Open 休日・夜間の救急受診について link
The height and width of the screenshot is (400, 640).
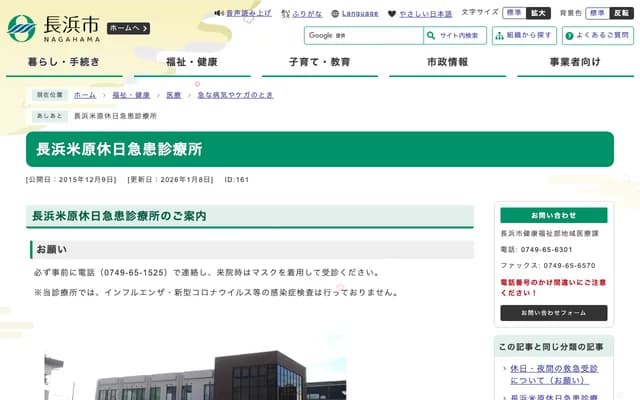554,375
